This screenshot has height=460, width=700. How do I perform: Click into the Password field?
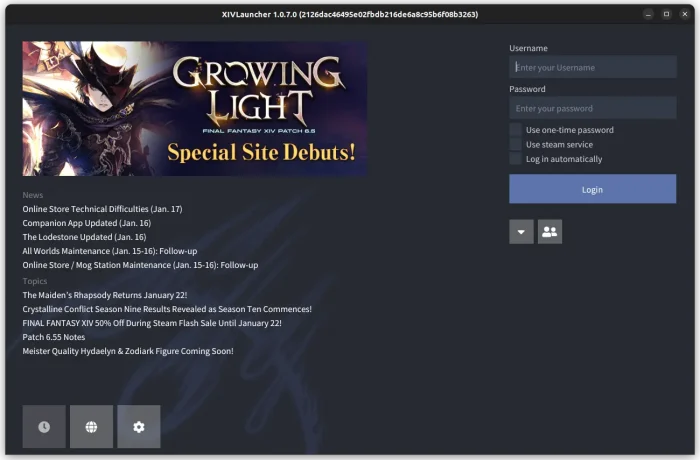592,108
